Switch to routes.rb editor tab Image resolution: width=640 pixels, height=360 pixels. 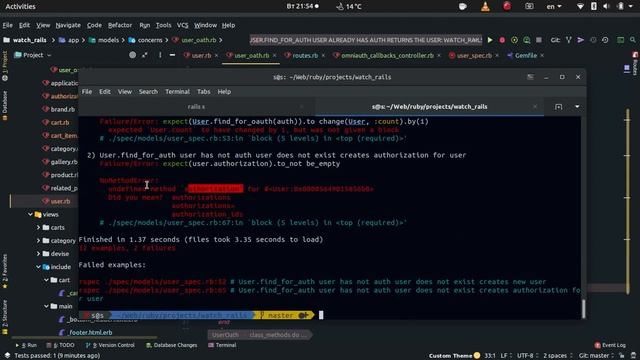coord(305,56)
